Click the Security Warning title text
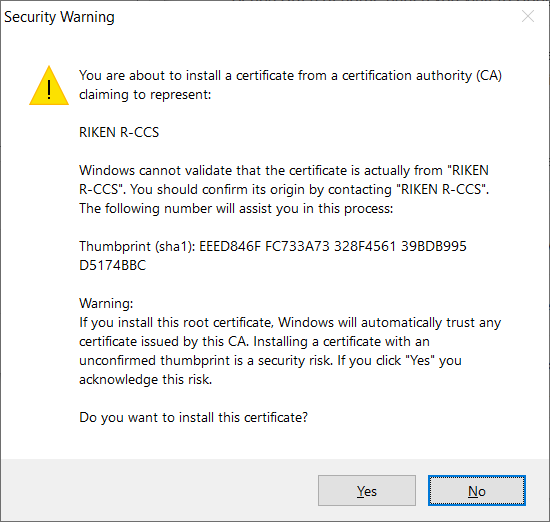The image size is (550, 522). (59, 17)
